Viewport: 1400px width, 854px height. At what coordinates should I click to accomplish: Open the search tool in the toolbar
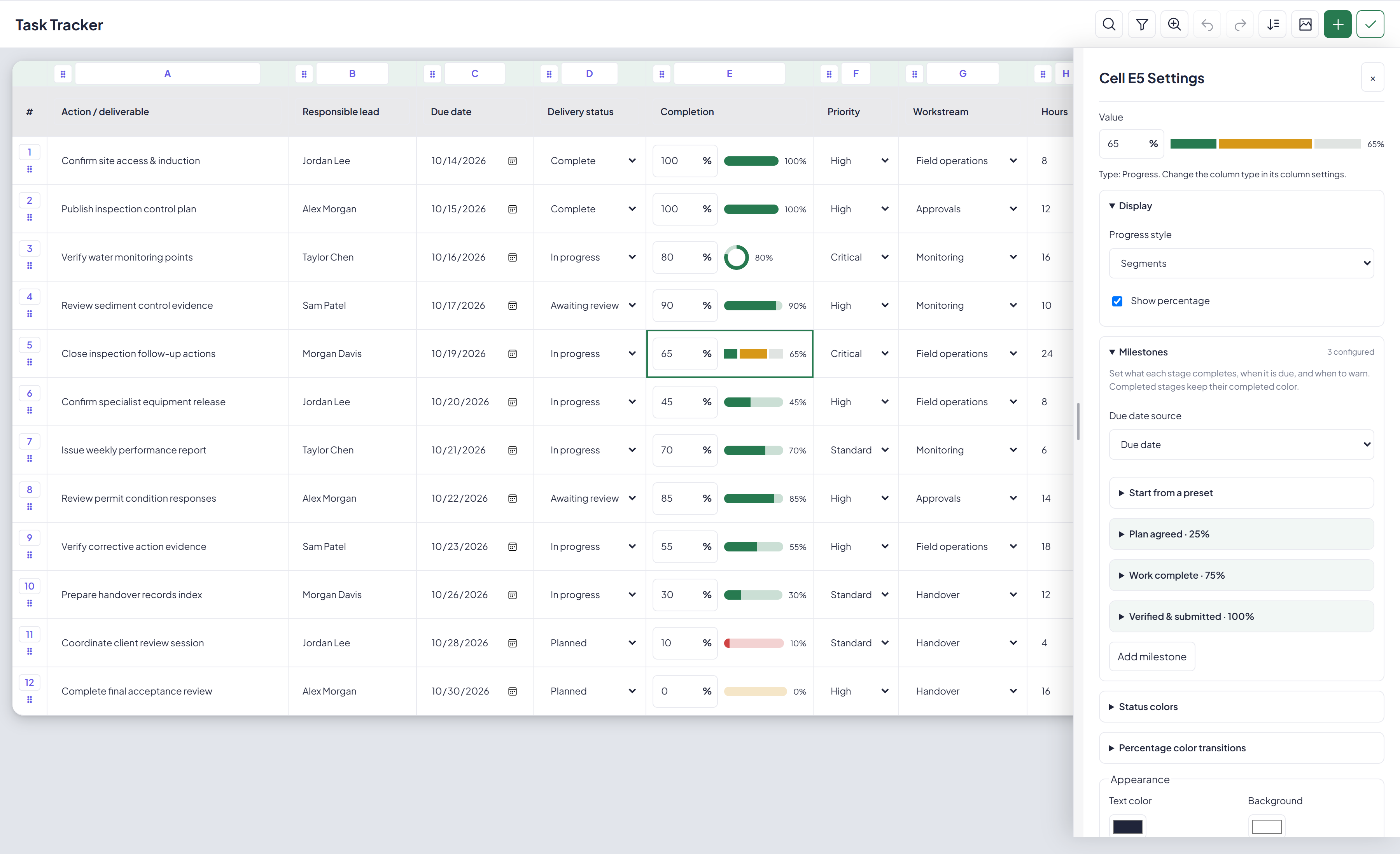(1108, 24)
